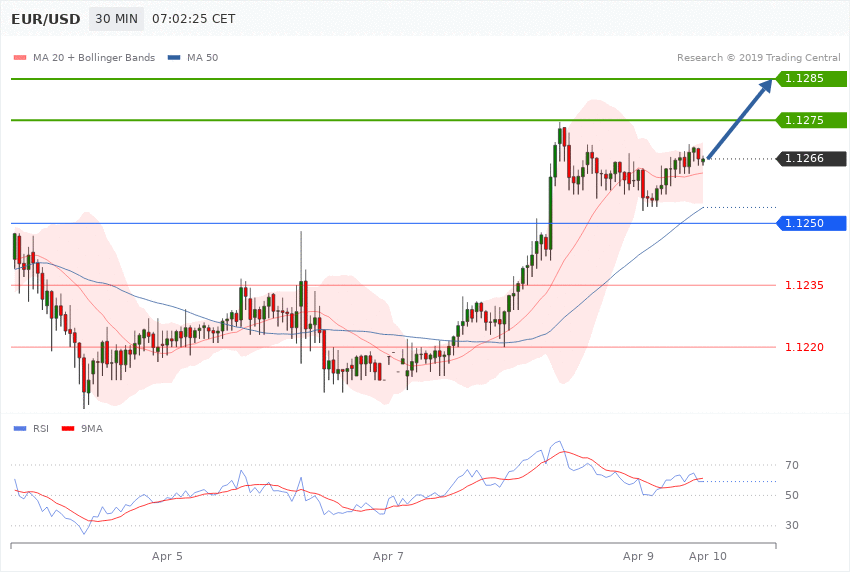
Task: Click the MA 20 + Bollinger Bands legend label
Action: (94, 57)
